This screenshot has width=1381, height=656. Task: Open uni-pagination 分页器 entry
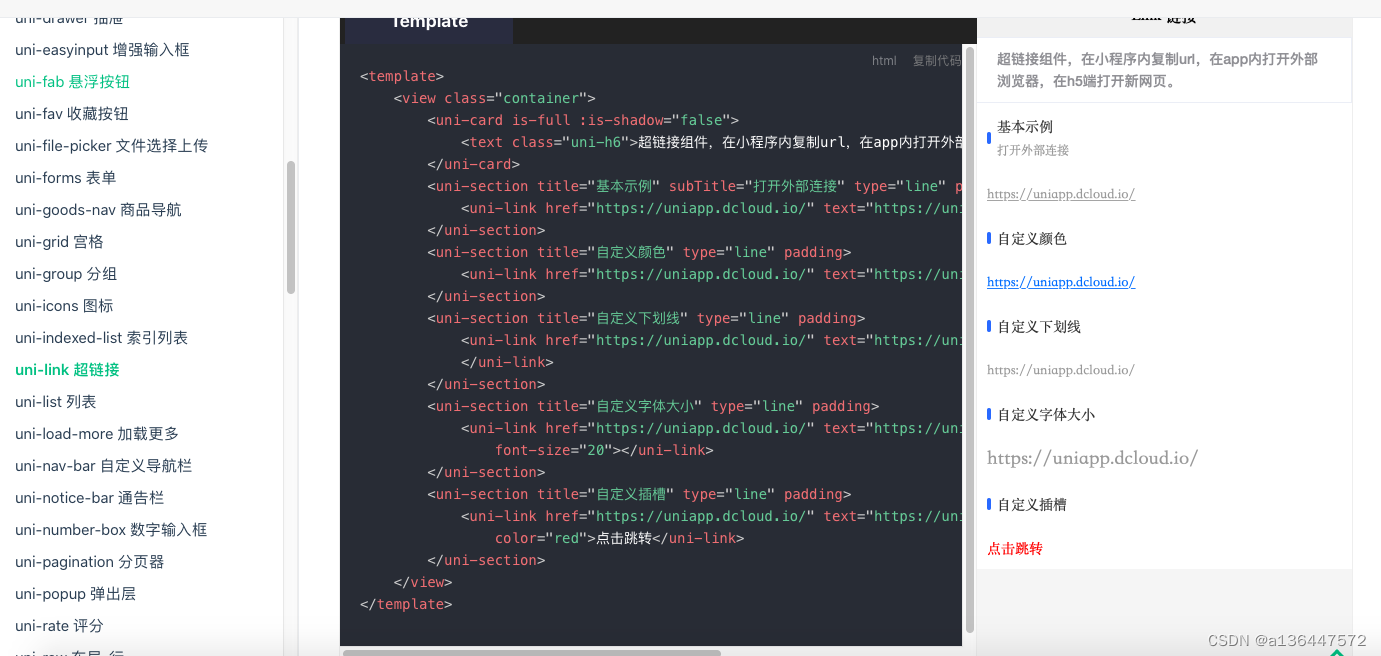89,562
